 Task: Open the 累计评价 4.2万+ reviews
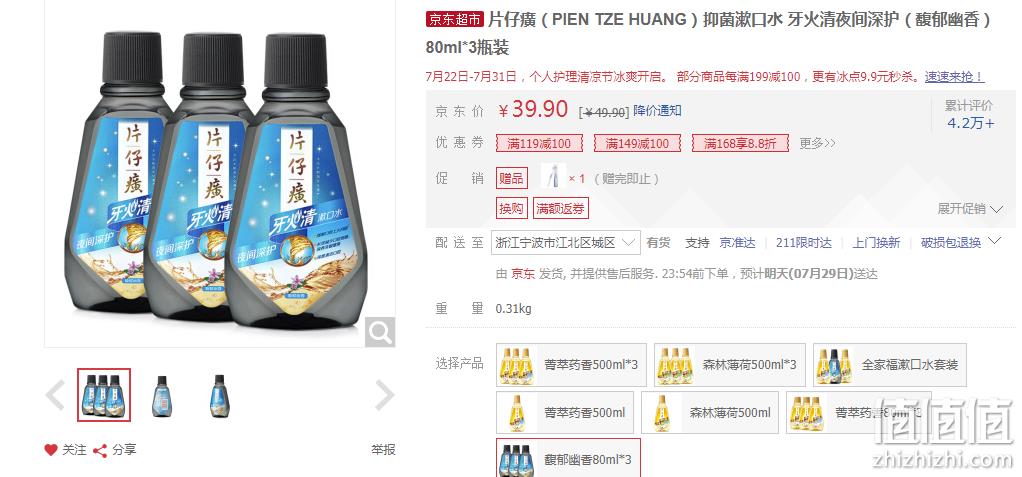pyautogui.click(x=969, y=115)
